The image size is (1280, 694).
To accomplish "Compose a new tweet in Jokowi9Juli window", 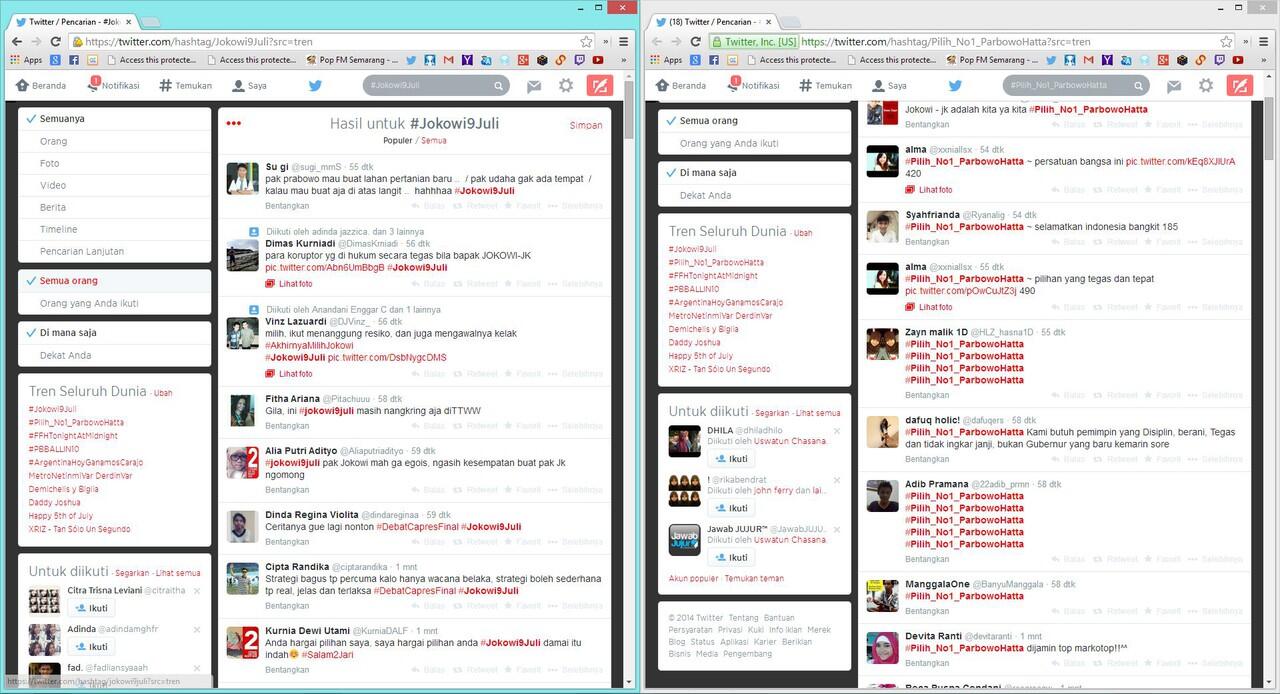I will pyautogui.click(x=599, y=86).
